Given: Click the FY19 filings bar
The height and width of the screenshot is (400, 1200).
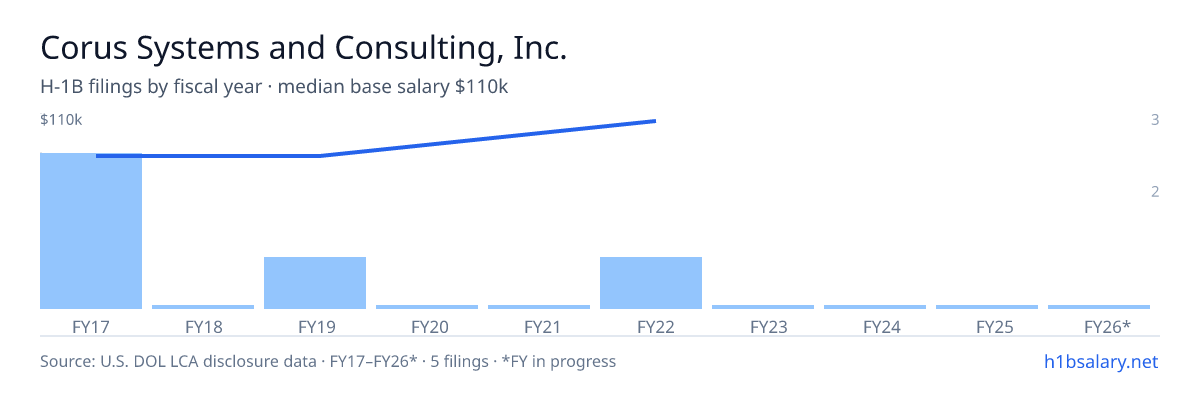Looking at the screenshot, I should [x=315, y=283].
